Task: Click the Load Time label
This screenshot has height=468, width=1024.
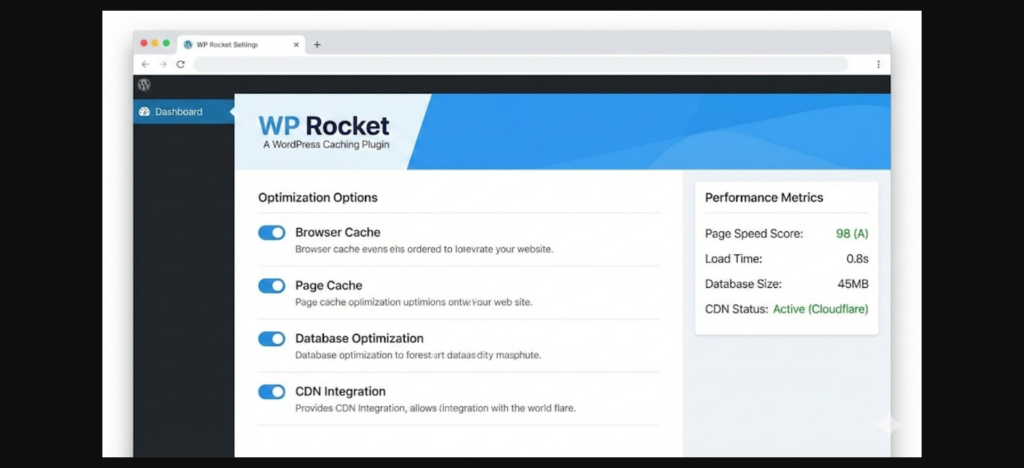Action: click(733, 259)
